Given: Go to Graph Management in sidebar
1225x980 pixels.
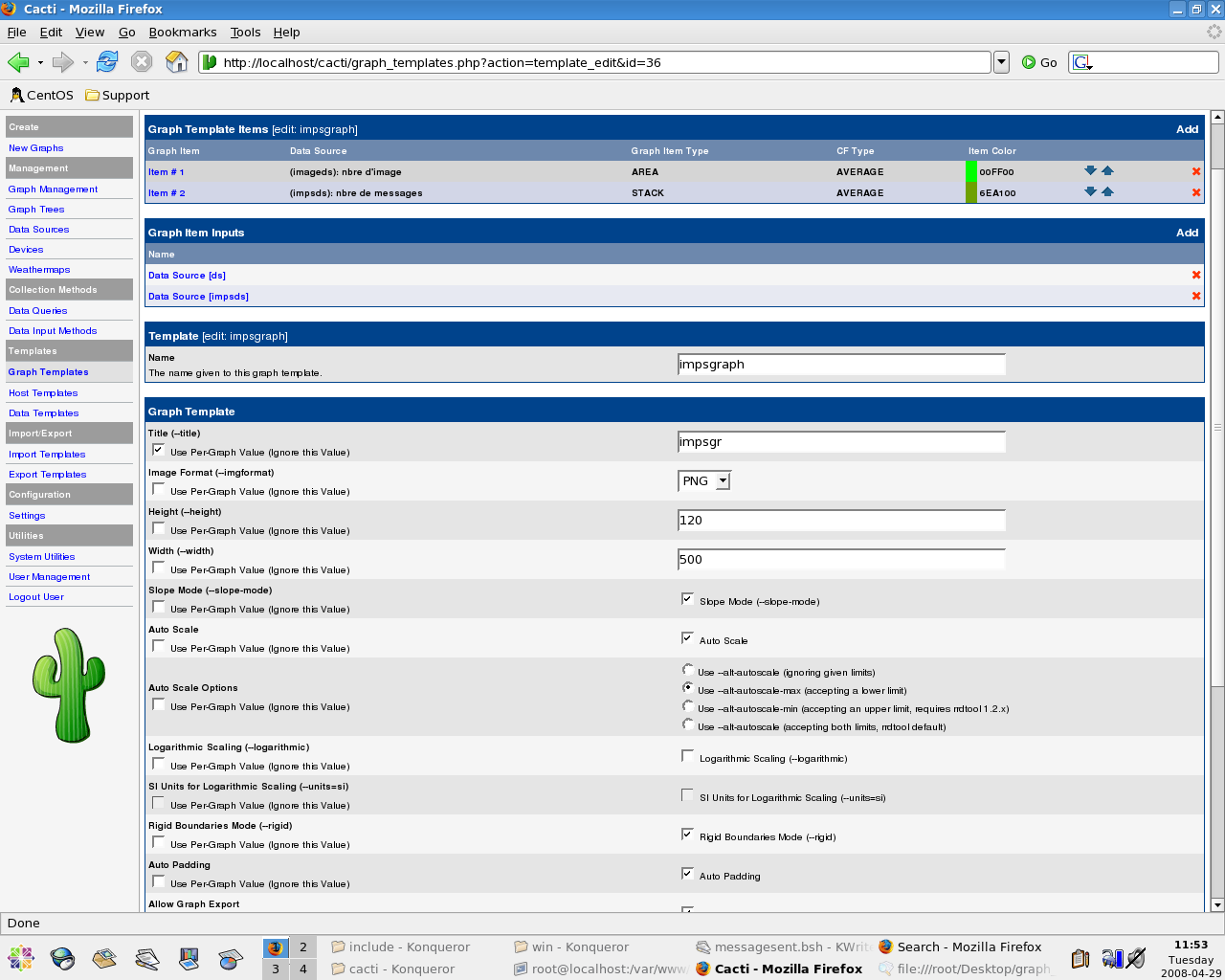Looking at the screenshot, I should point(53,189).
